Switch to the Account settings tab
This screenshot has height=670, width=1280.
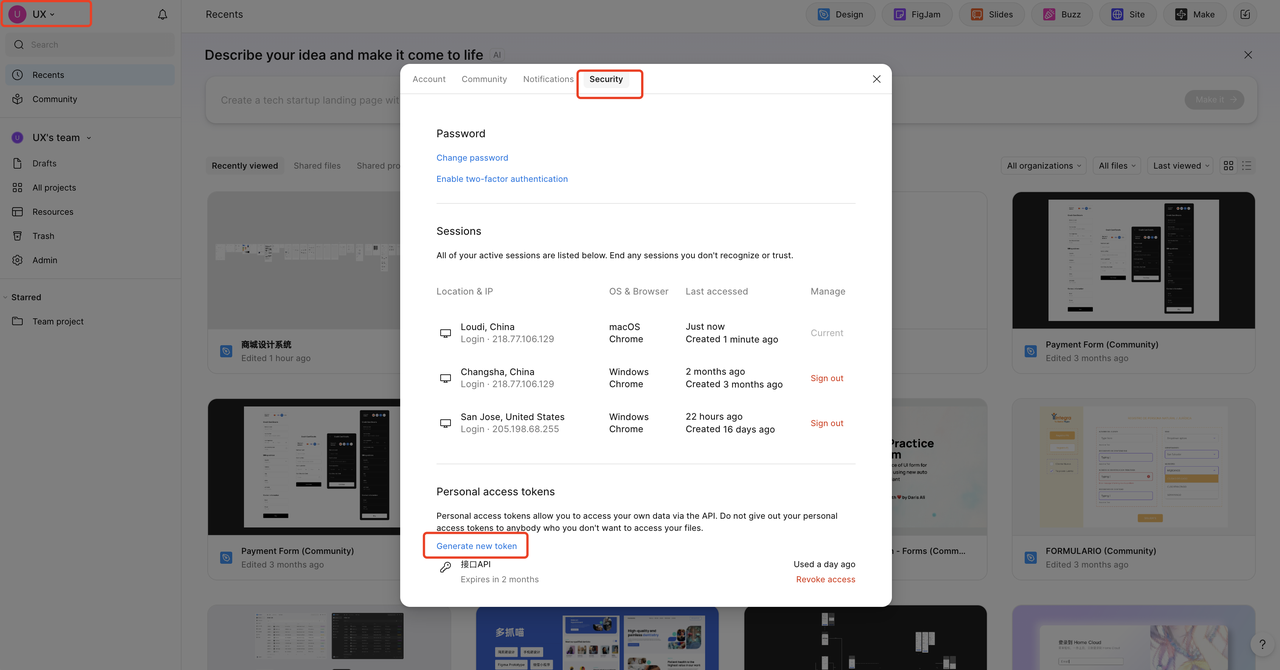[x=429, y=79]
